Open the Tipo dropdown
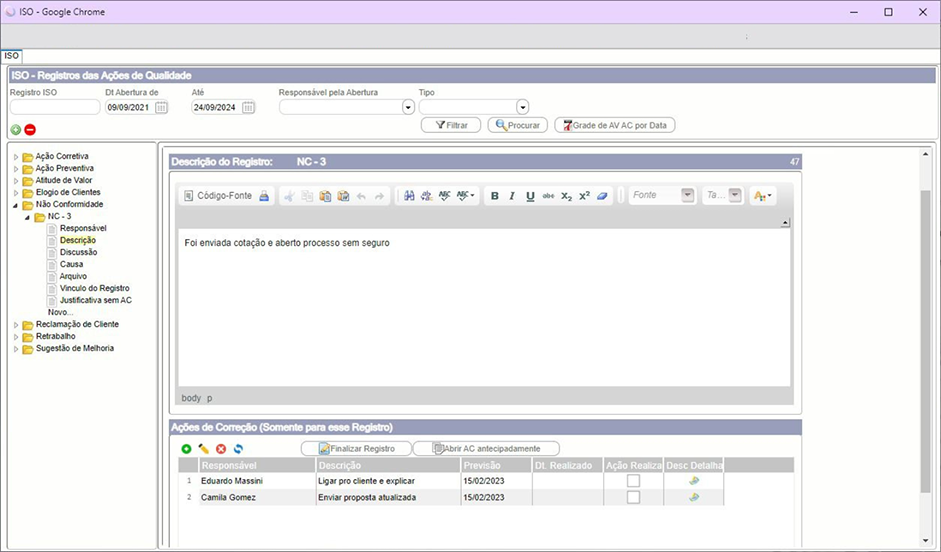The height and width of the screenshot is (552, 941). pyautogui.click(x=522, y=108)
